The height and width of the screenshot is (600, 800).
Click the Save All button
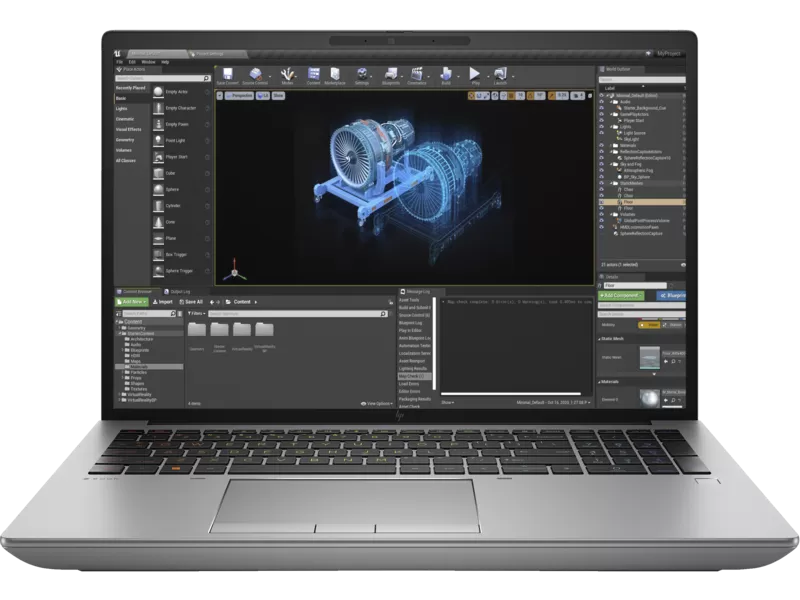coord(191,301)
